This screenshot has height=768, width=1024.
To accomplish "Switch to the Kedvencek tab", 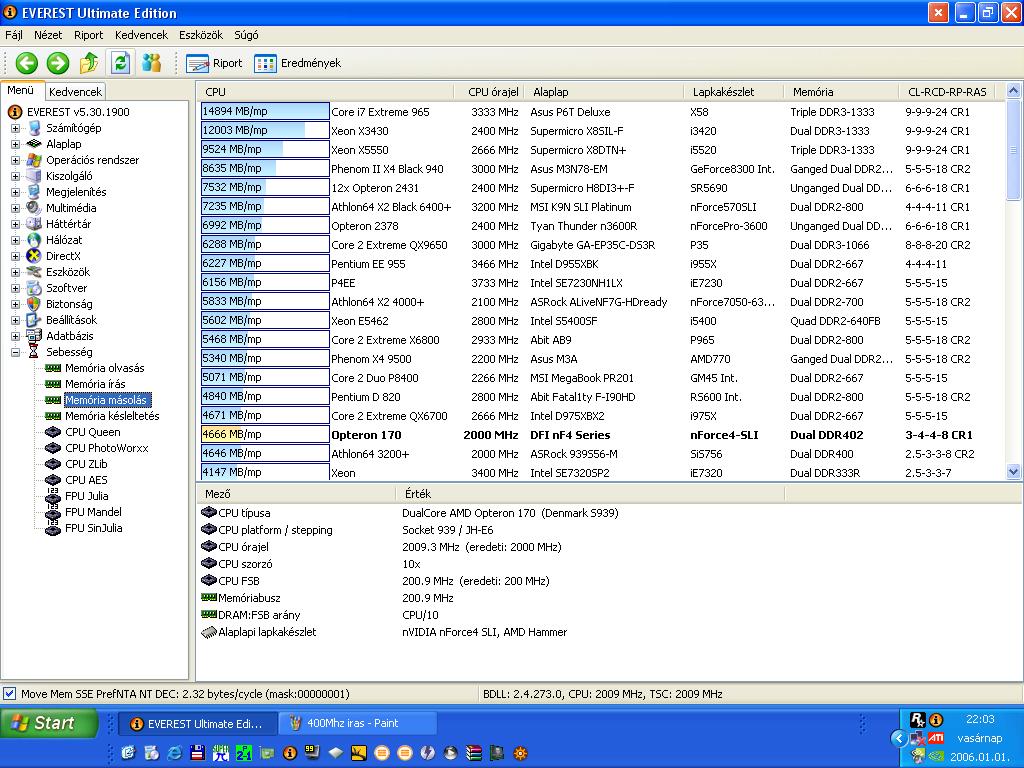I will [x=75, y=92].
